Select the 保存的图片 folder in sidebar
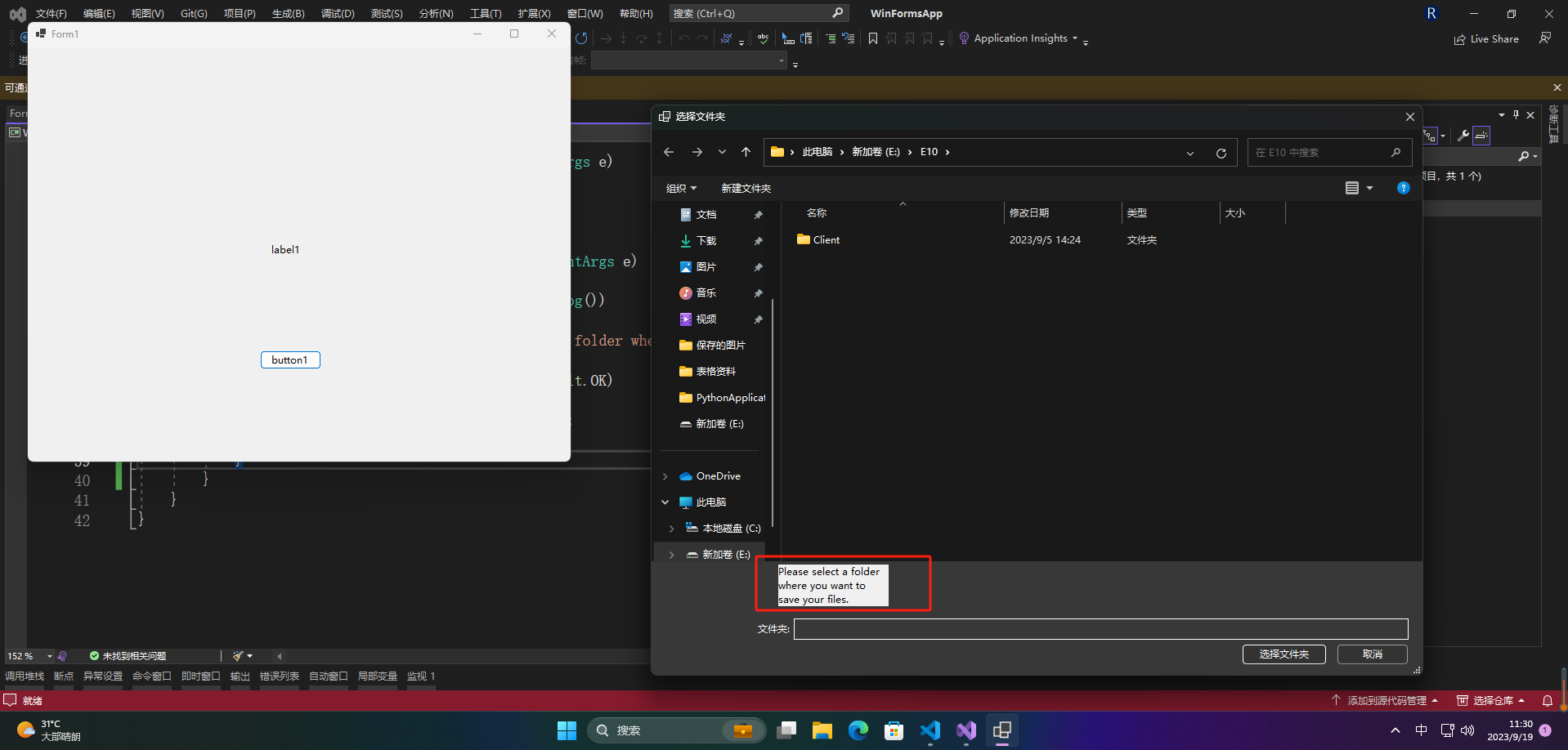Image resolution: width=1568 pixels, height=750 pixels. [713, 346]
